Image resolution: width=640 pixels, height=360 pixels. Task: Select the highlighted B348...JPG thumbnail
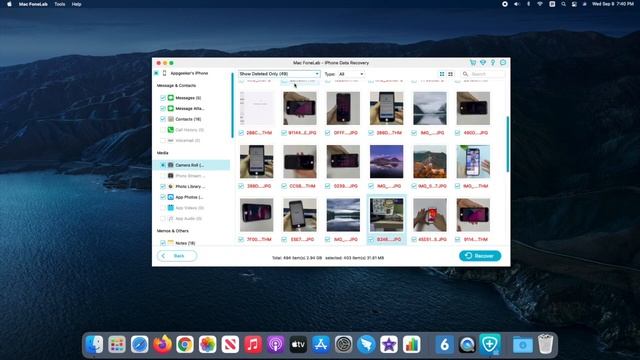[386, 215]
